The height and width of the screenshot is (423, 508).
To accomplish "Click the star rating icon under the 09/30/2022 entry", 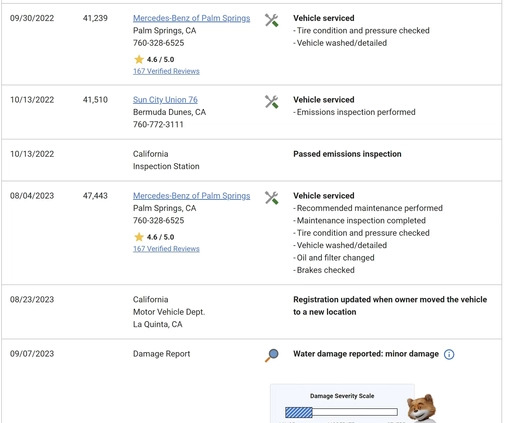I will tap(139, 59).
